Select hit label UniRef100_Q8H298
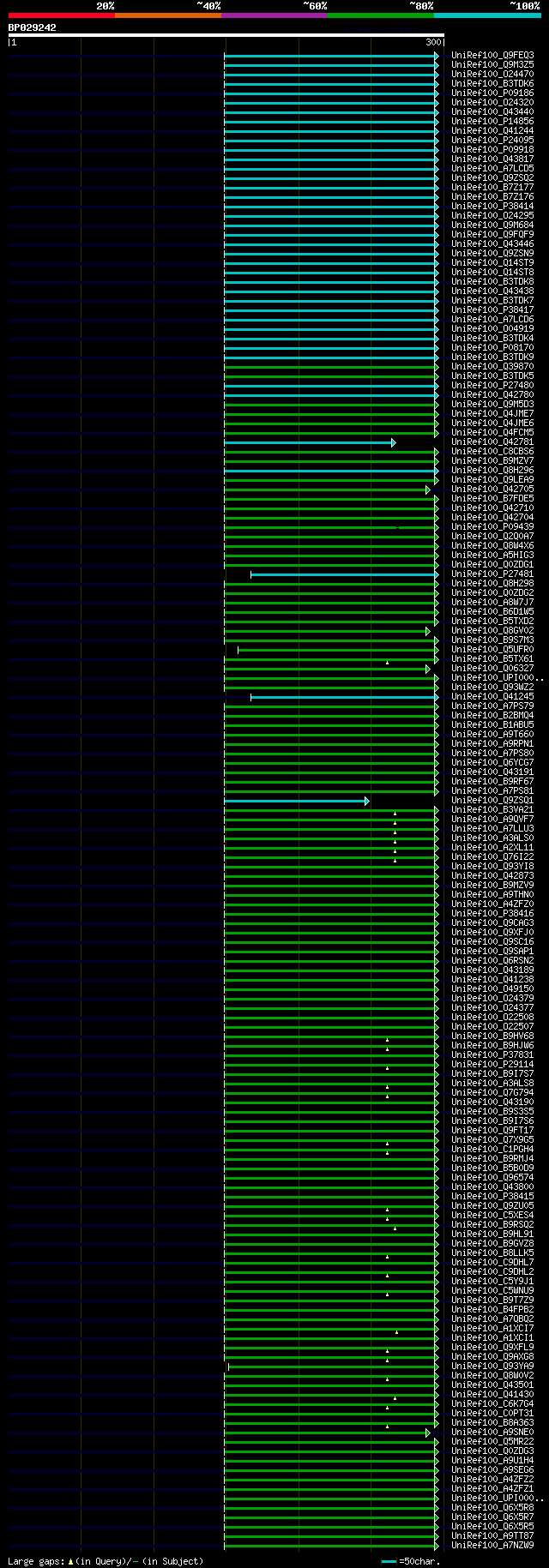Viewport: 549px width, 1568px height. (x=492, y=584)
